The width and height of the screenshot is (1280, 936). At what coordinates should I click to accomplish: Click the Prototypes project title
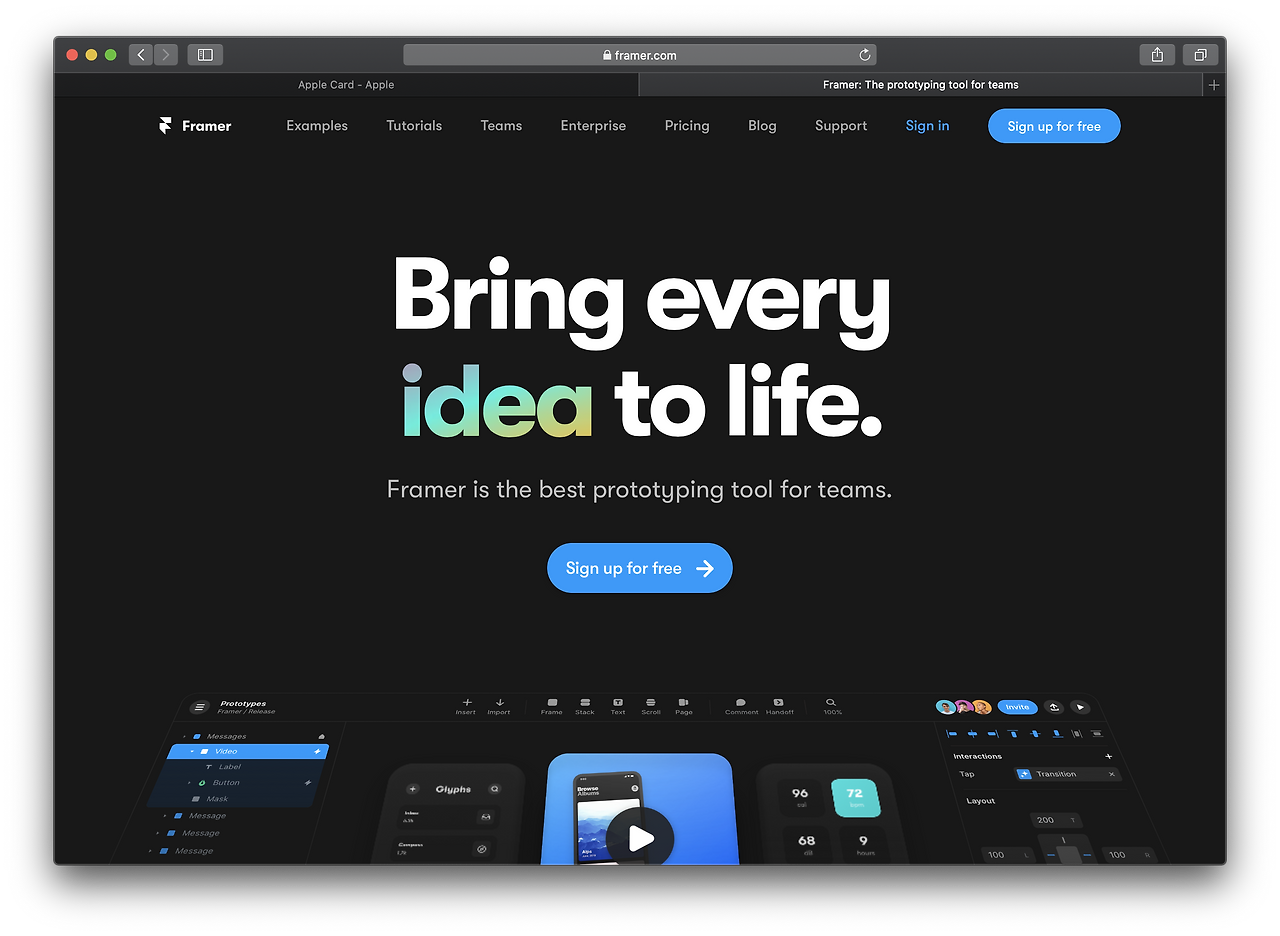243,704
